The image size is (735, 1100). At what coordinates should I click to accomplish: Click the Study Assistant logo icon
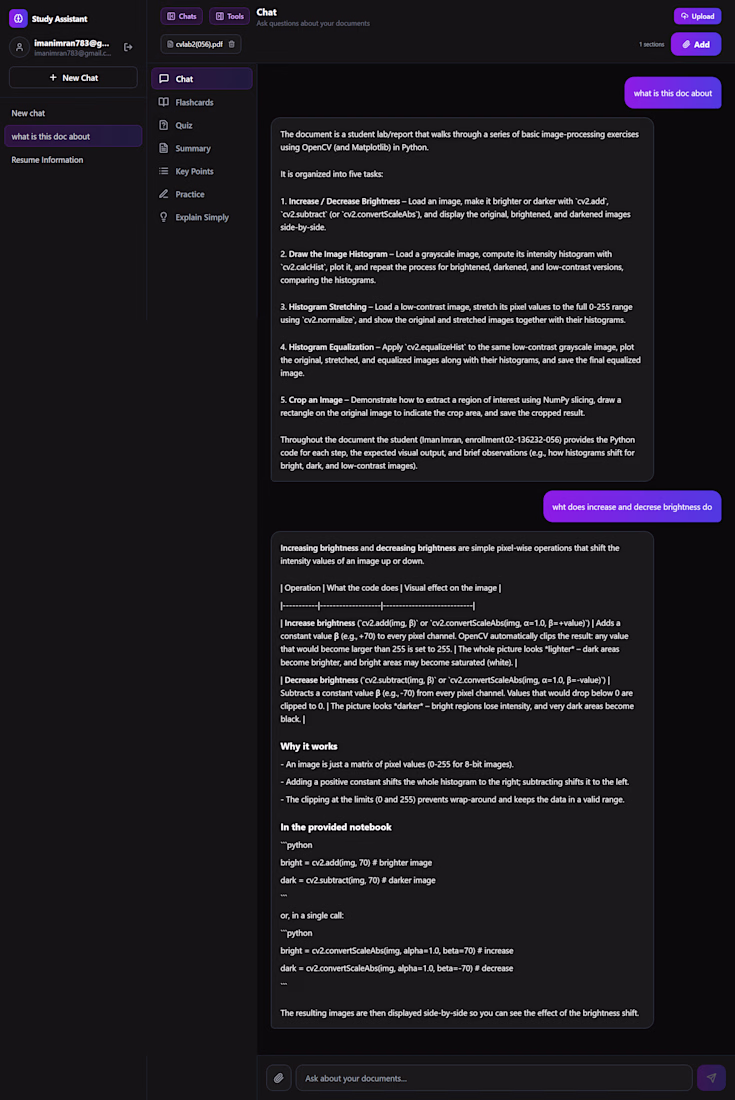coord(18,18)
